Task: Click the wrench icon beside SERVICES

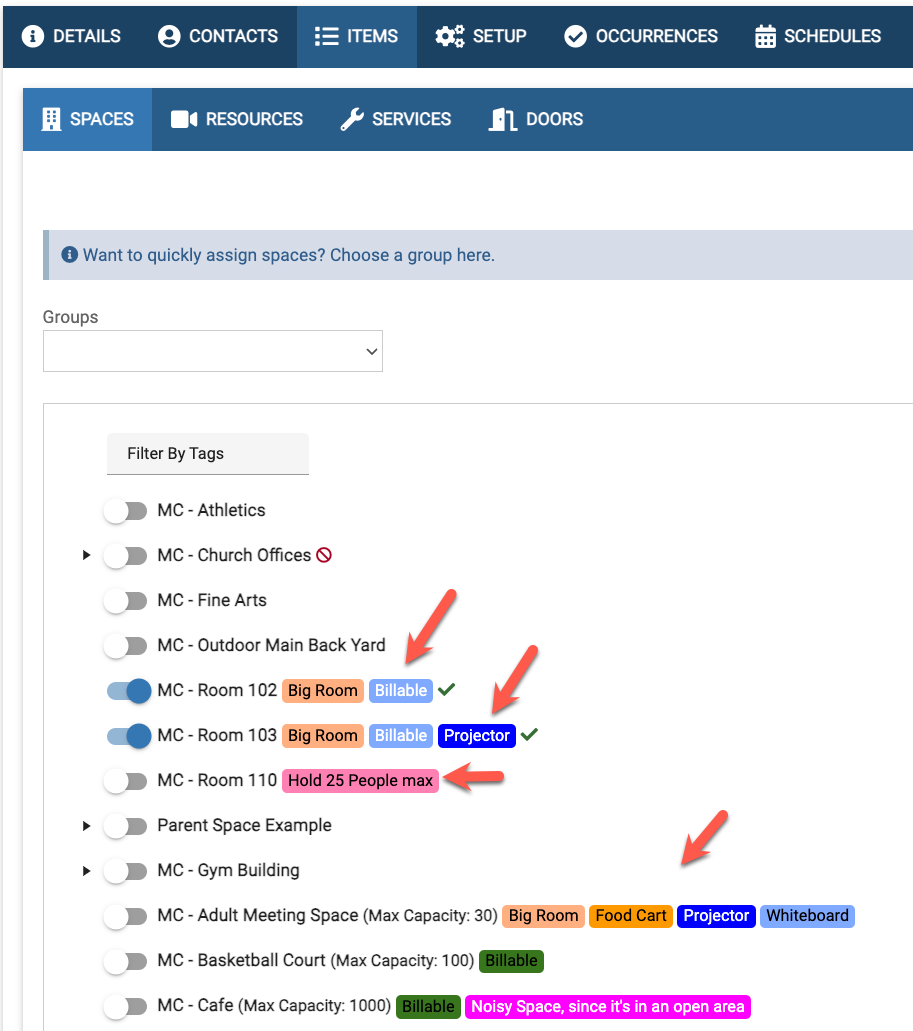Action: pyautogui.click(x=354, y=119)
